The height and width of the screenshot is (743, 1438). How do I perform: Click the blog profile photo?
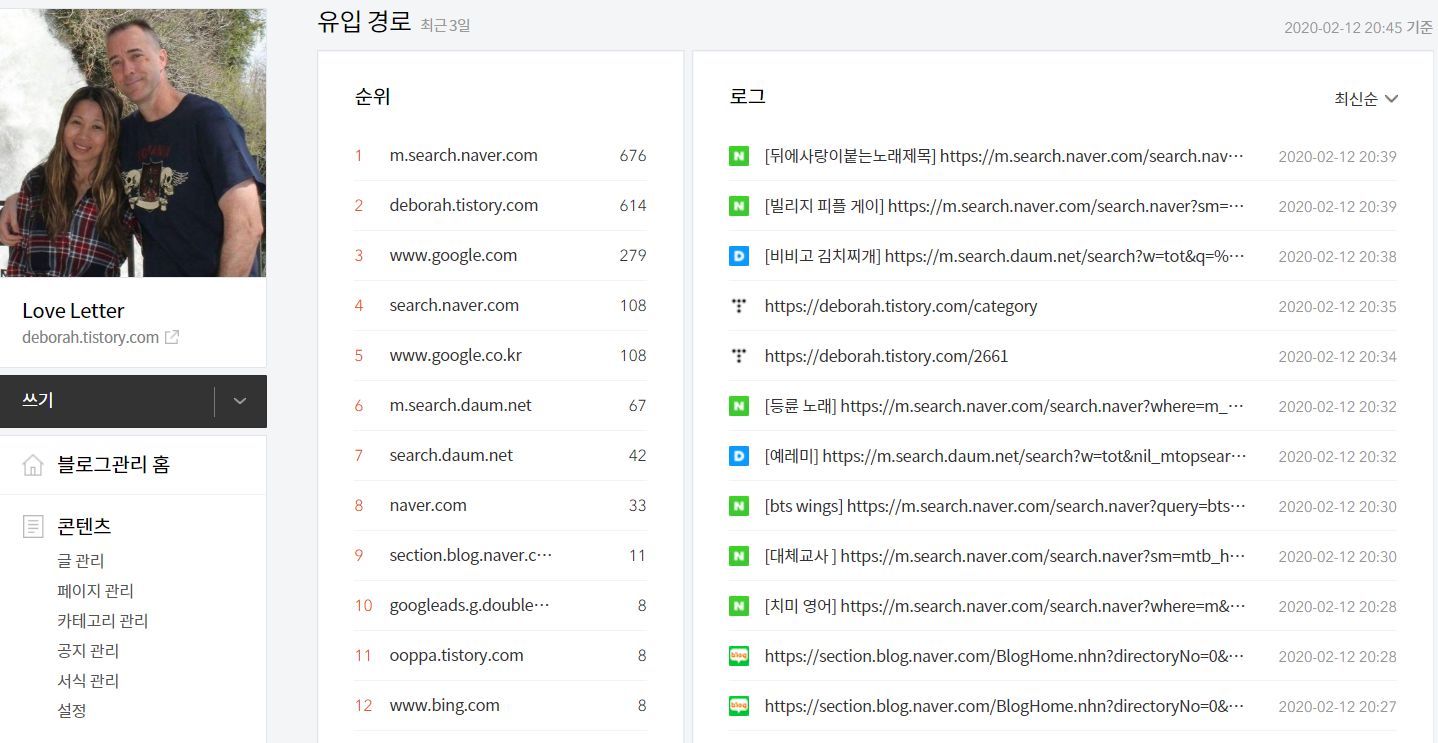tap(133, 143)
